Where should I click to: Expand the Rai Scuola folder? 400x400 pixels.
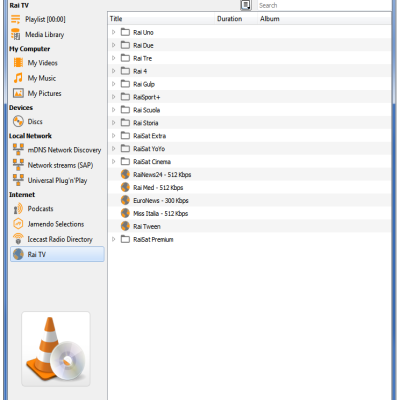[x=113, y=110]
